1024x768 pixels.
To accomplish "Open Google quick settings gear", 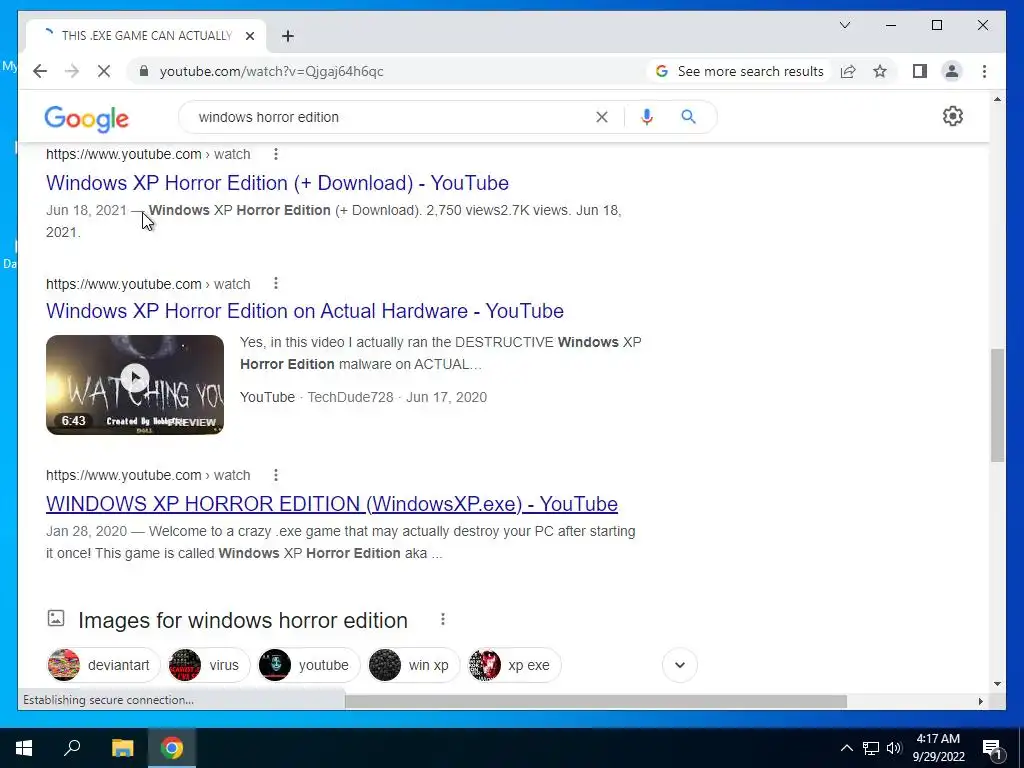I will 953,116.
